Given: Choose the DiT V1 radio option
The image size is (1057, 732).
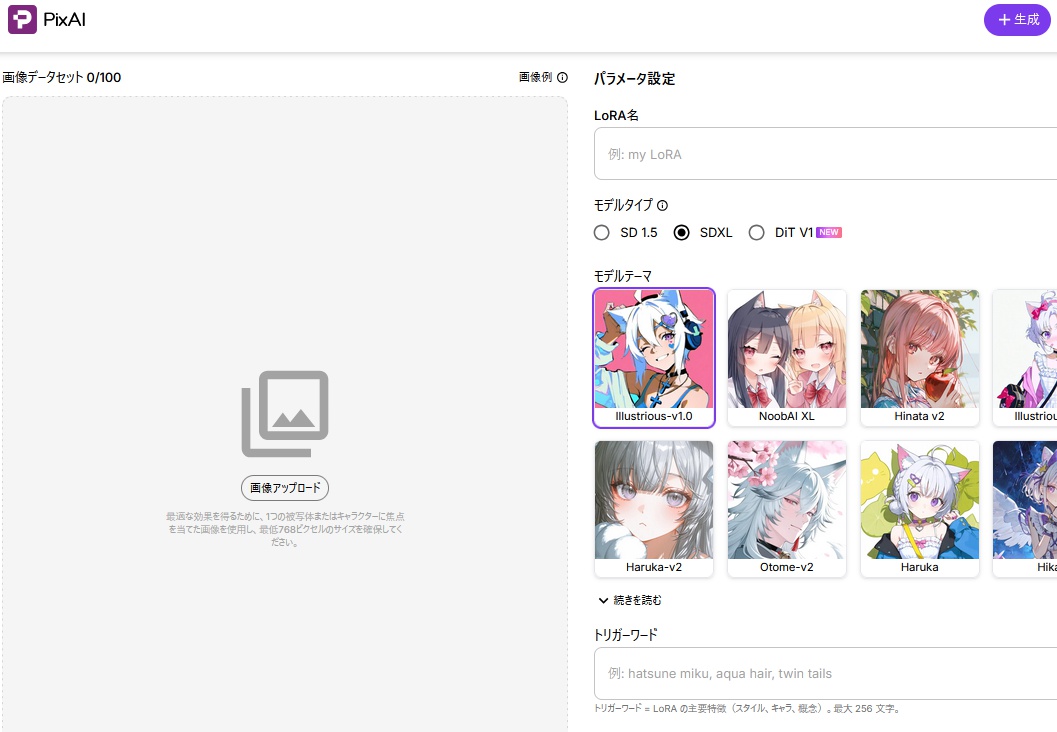Looking at the screenshot, I should (x=757, y=233).
